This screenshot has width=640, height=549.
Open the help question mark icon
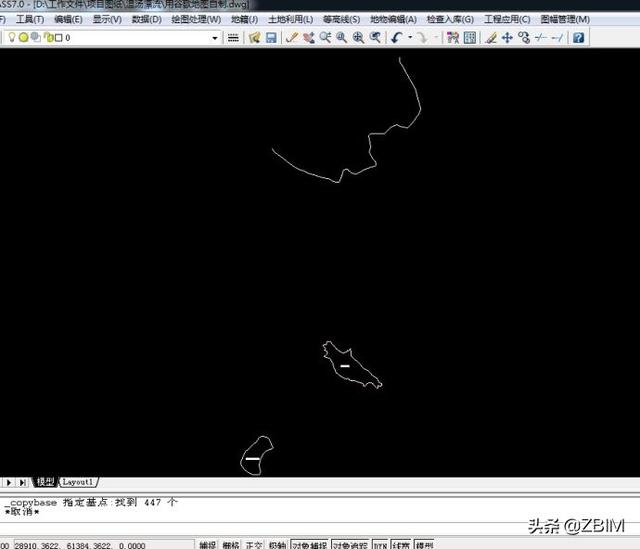(578, 38)
